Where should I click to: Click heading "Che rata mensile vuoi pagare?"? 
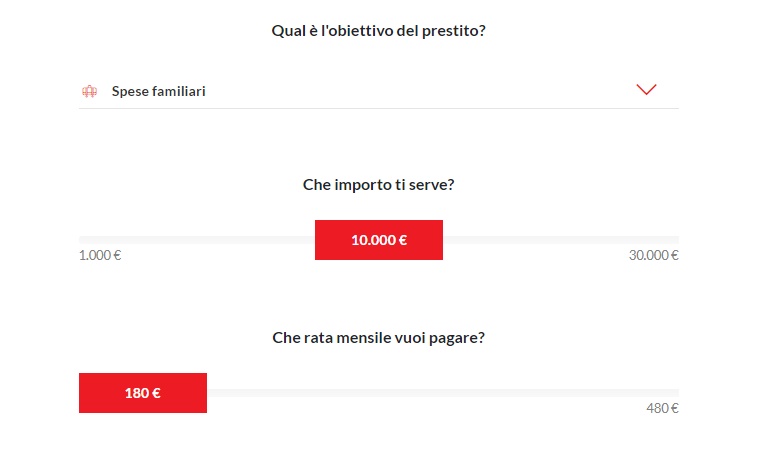click(379, 337)
